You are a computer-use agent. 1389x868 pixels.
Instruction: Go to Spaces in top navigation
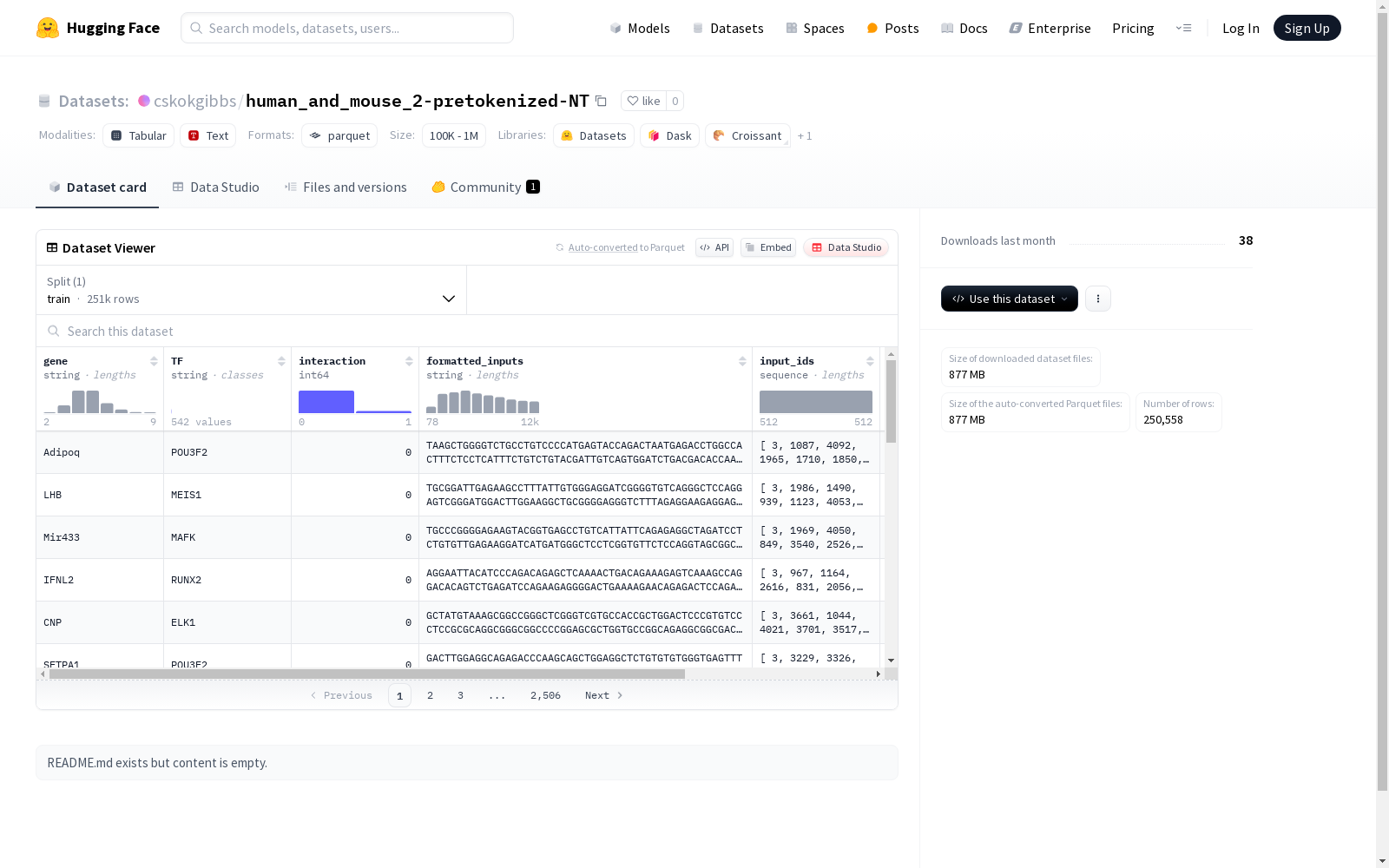(815, 28)
